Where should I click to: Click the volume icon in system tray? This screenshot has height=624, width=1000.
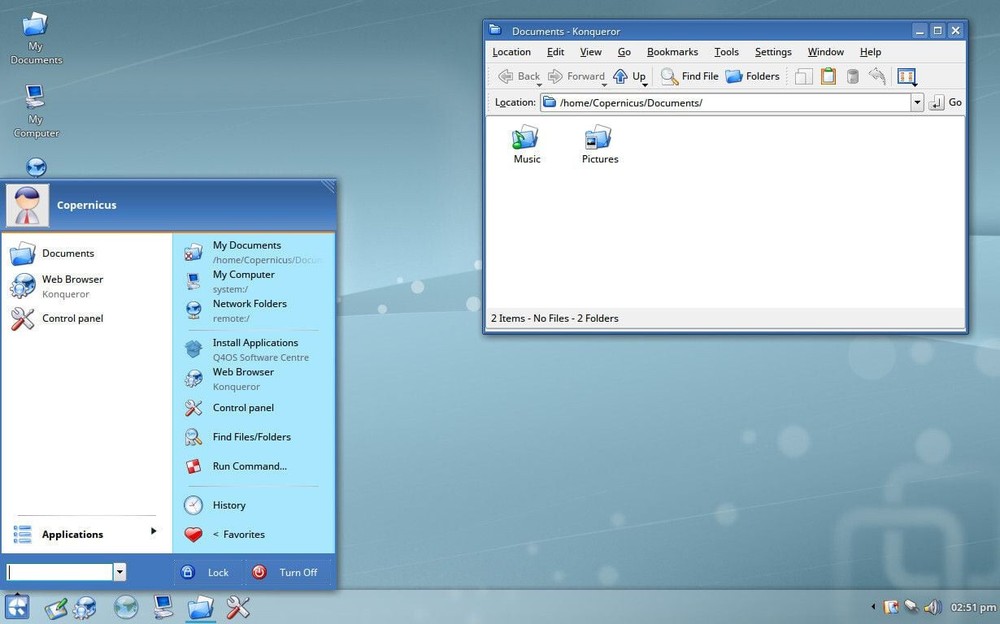pos(932,607)
